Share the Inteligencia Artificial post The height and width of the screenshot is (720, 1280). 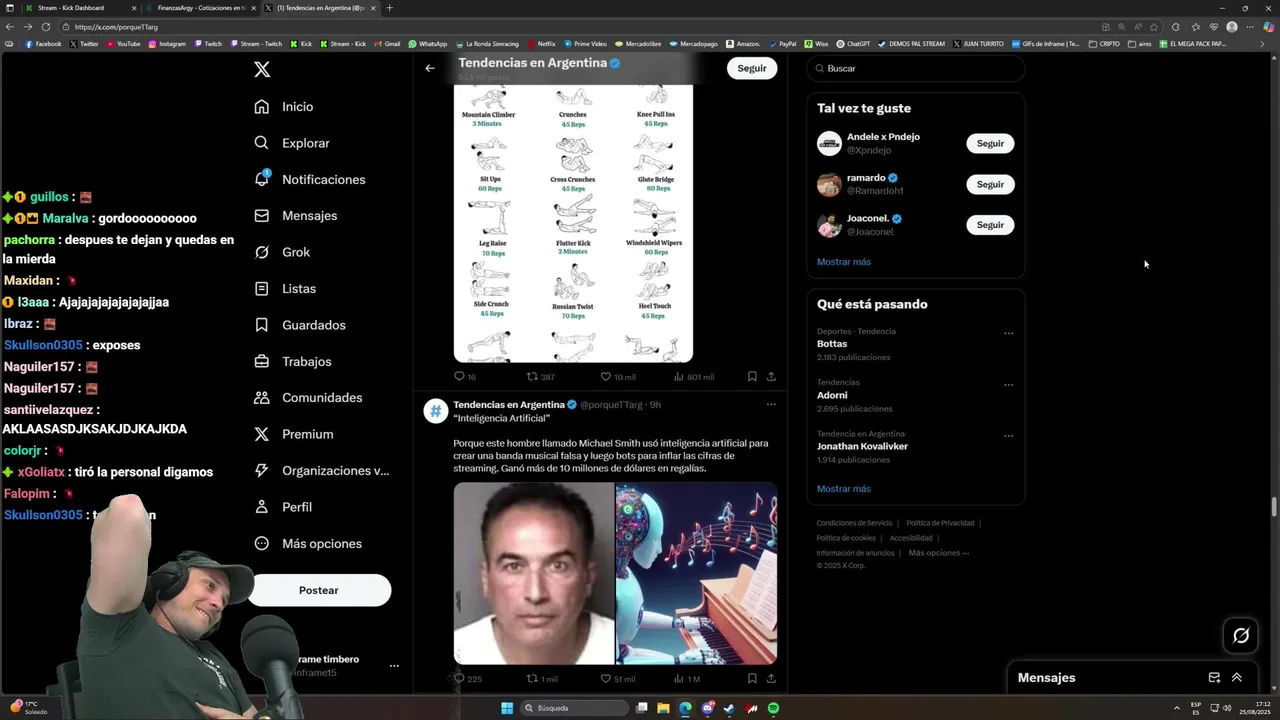click(771, 679)
